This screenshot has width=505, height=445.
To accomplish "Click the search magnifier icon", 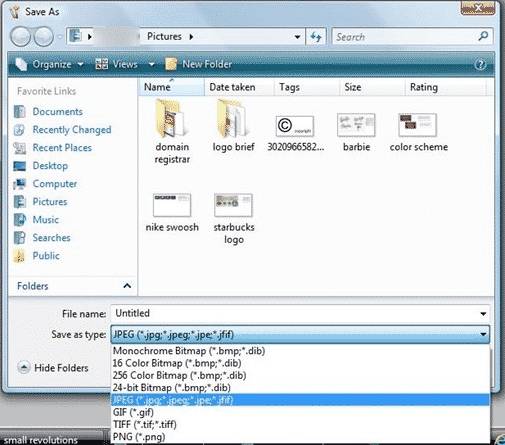I will coord(483,36).
